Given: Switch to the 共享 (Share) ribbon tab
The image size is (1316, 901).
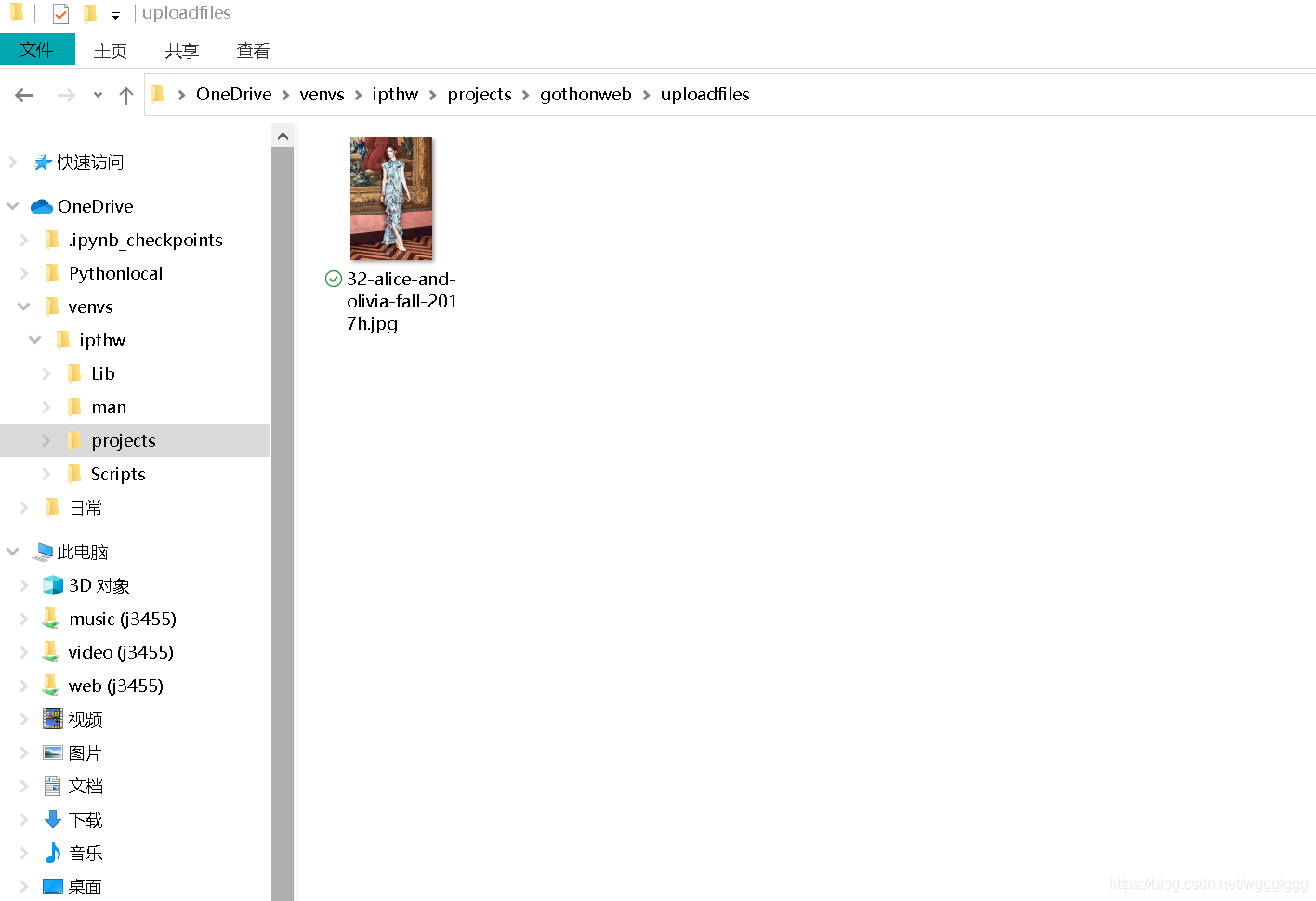Looking at the screenshot, I should pos(181,50).
